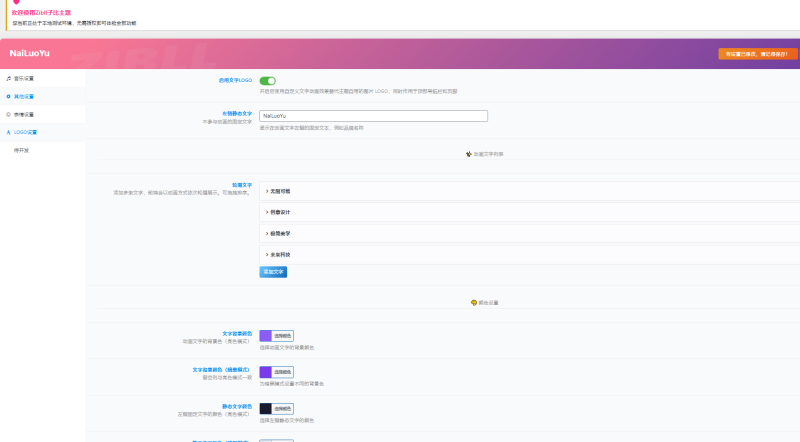
Task: Click the smiley icon beside 表情设置
Action: (9, 114)
